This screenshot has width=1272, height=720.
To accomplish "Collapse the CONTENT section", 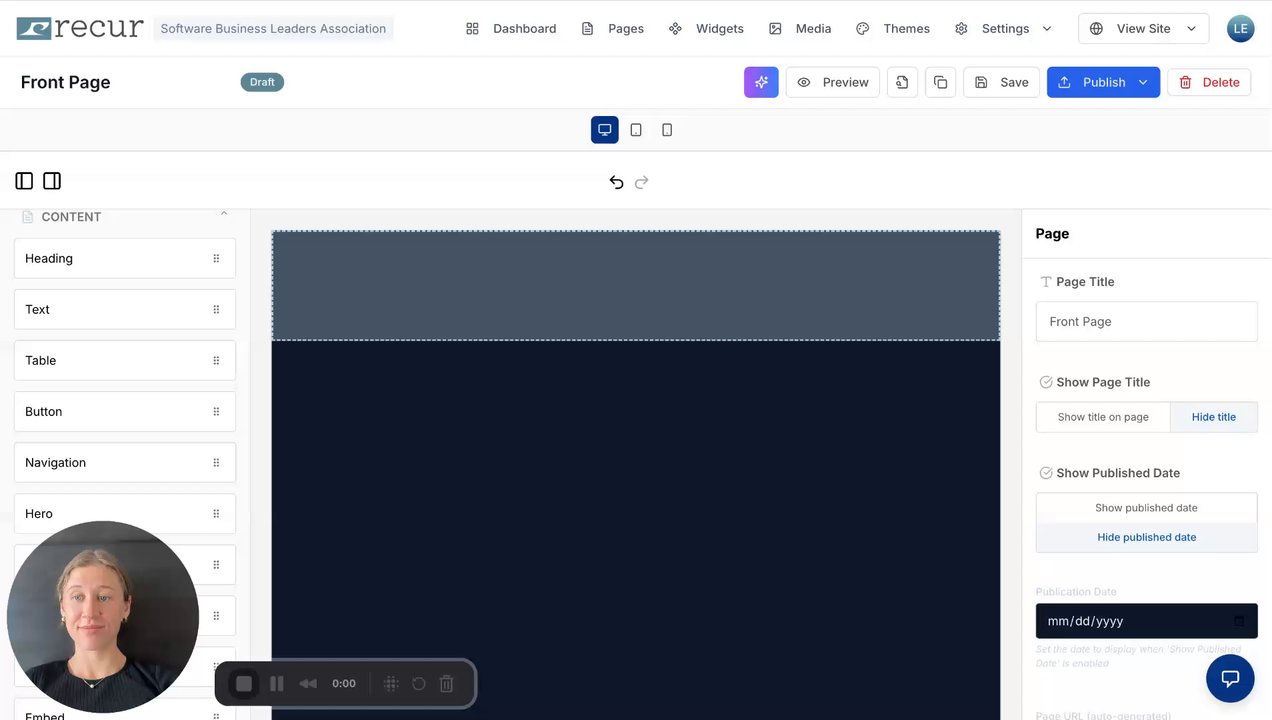I will pos(224,214).
